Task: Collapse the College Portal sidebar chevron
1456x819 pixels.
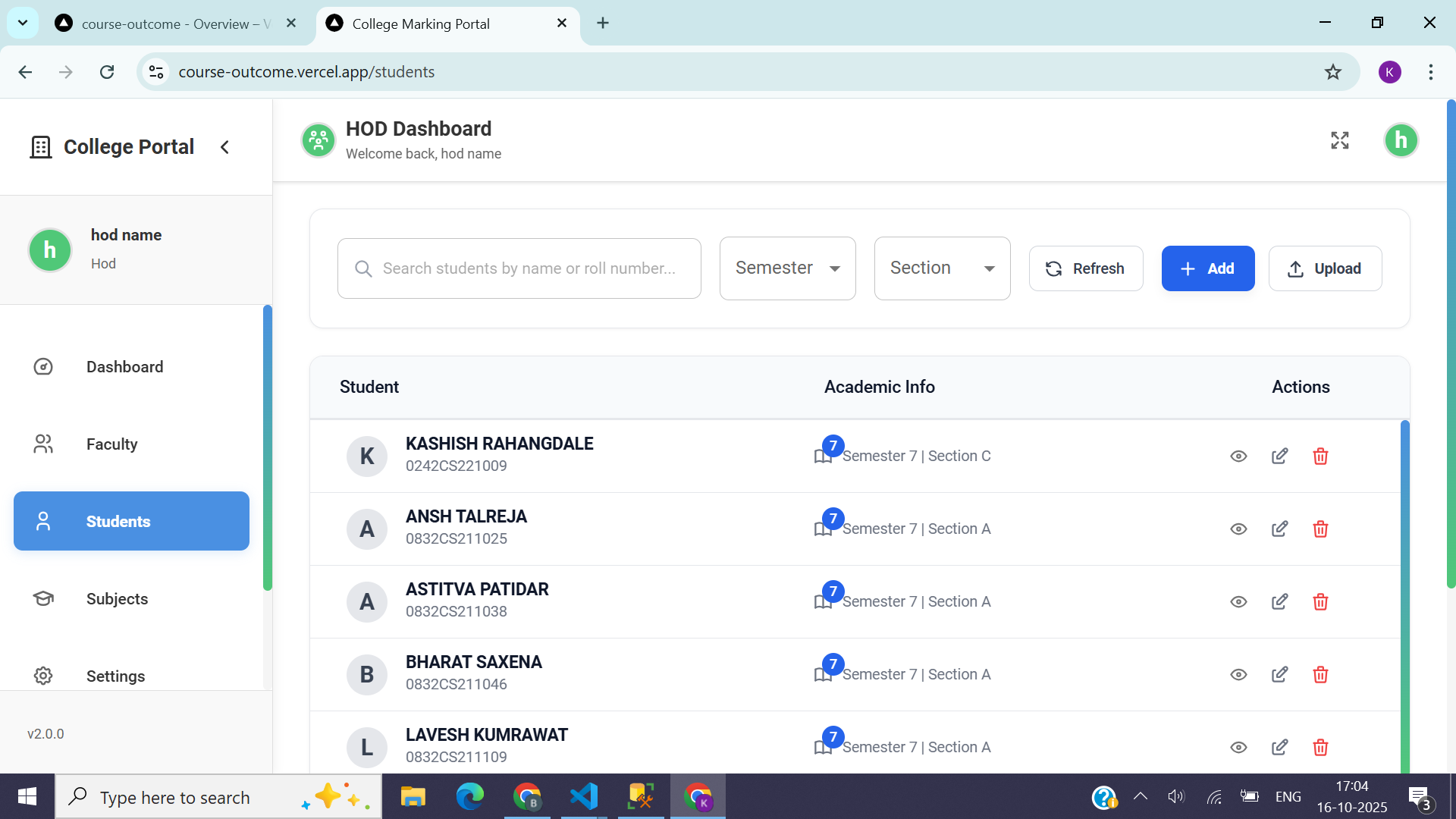Action: coord(224,147)
